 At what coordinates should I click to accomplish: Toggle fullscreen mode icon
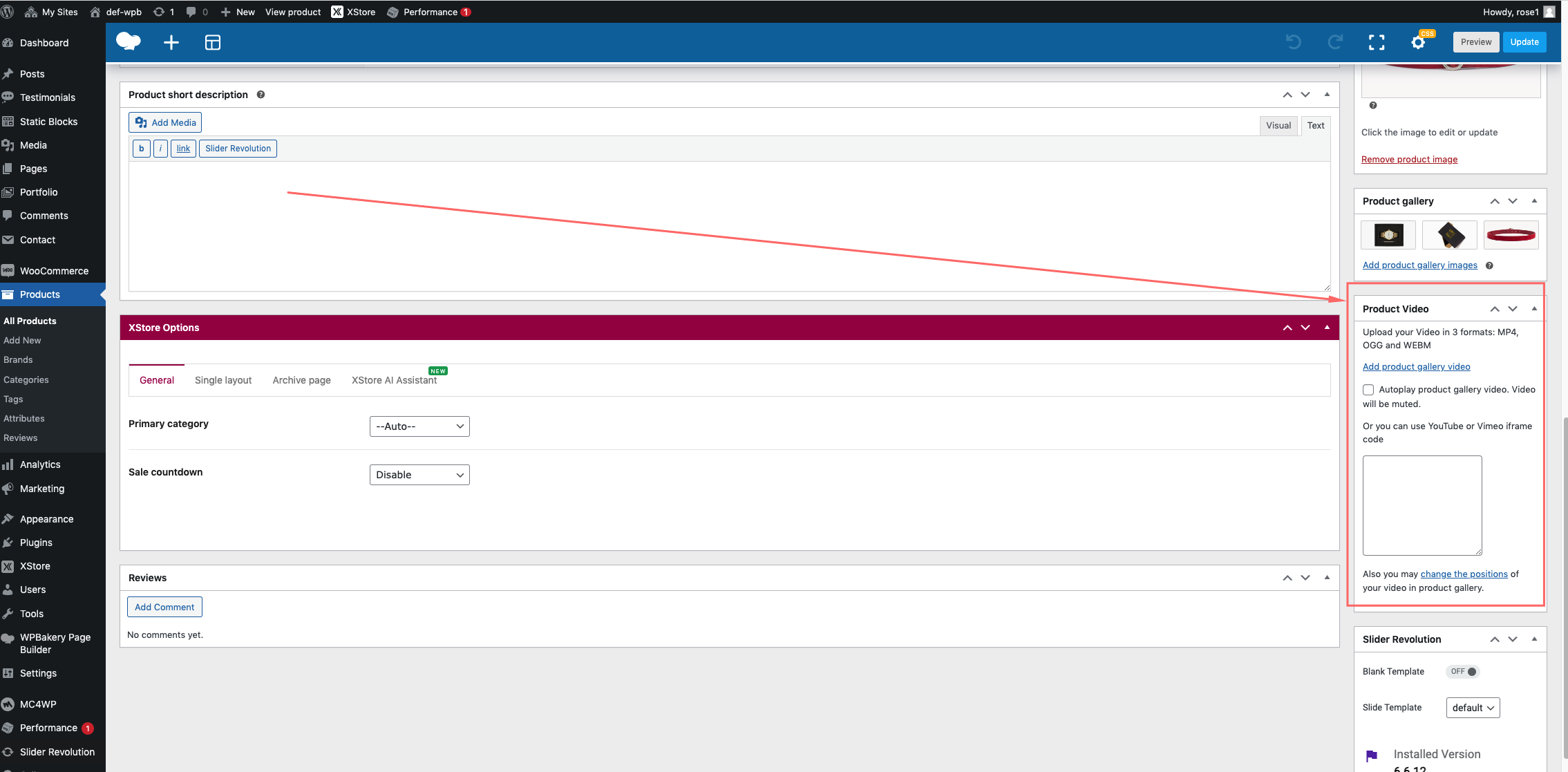(1377, 43)
